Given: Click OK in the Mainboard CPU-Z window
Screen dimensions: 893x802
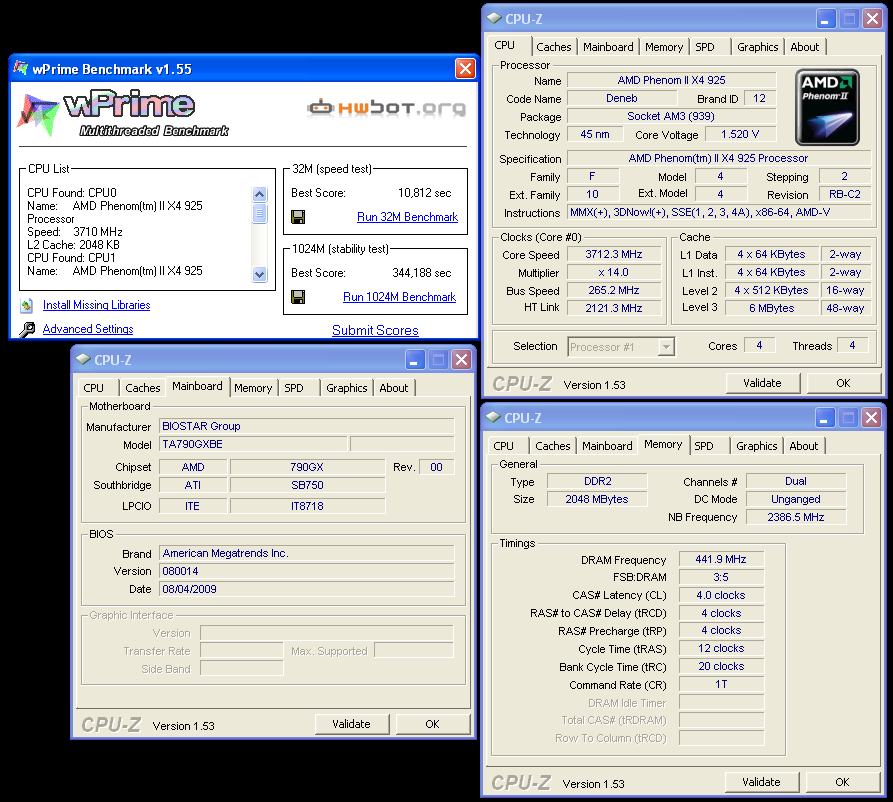Looking at the screenshot, I should coord(432,724).
